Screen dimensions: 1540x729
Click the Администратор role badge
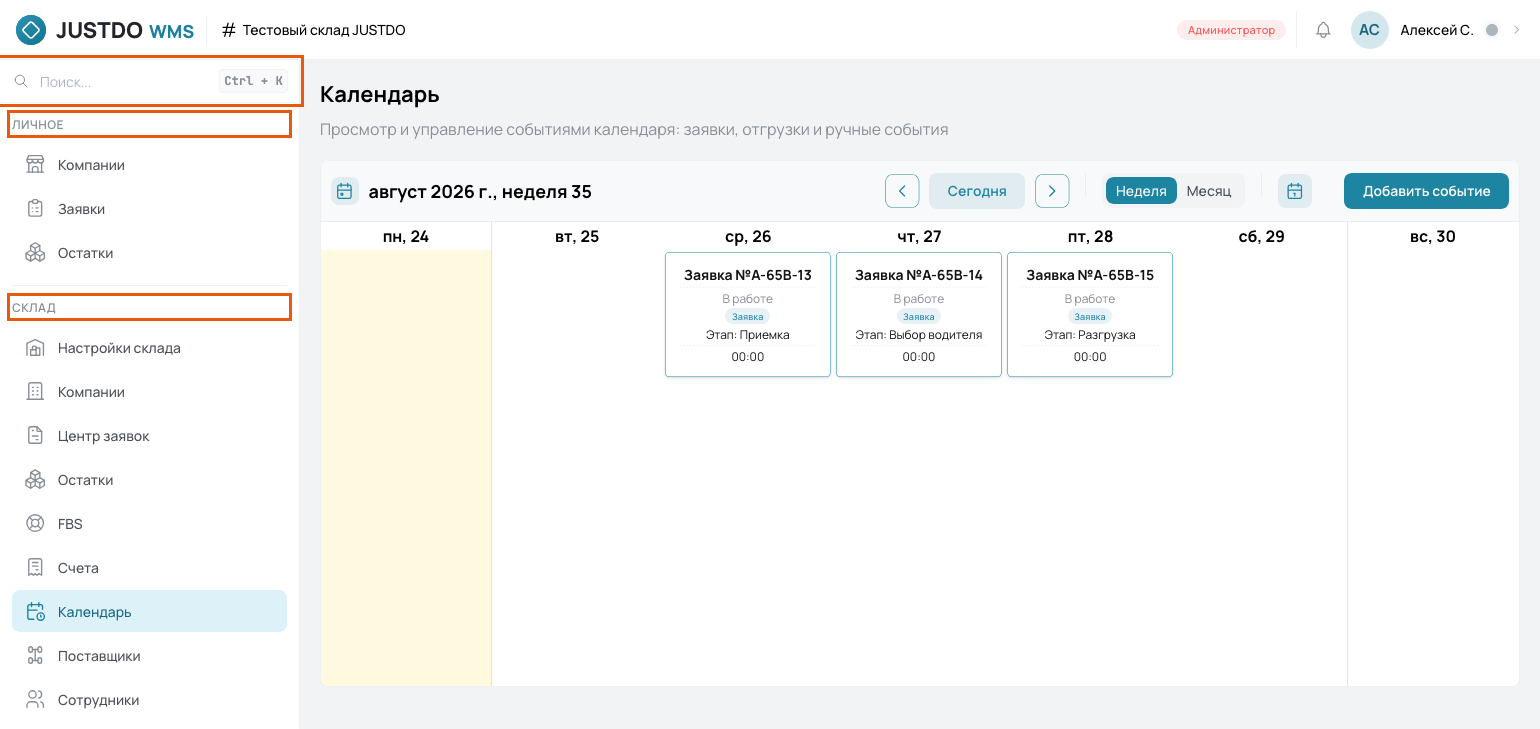click(x=1231, y=30)
